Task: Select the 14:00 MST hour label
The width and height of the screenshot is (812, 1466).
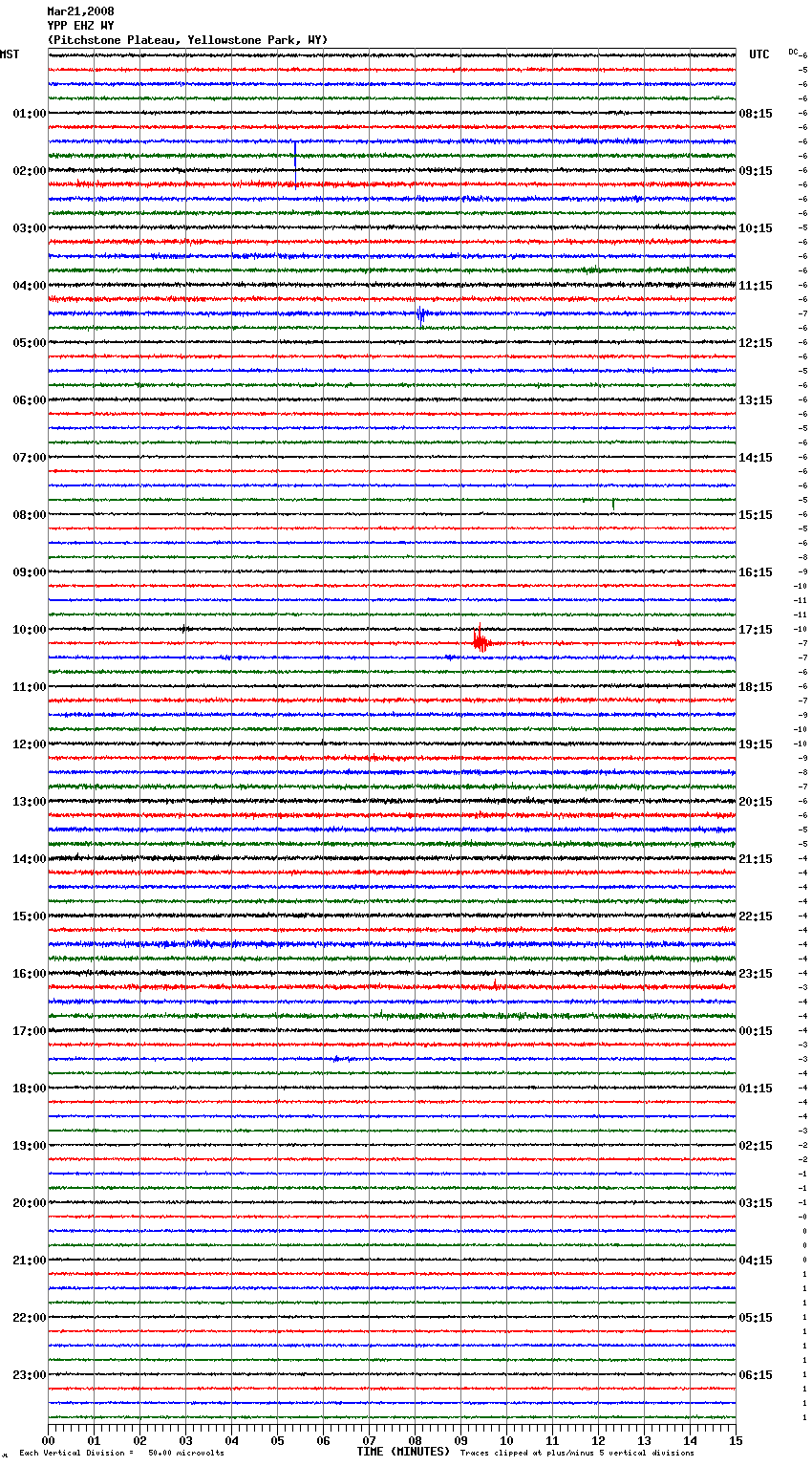Action: point(30,859)
